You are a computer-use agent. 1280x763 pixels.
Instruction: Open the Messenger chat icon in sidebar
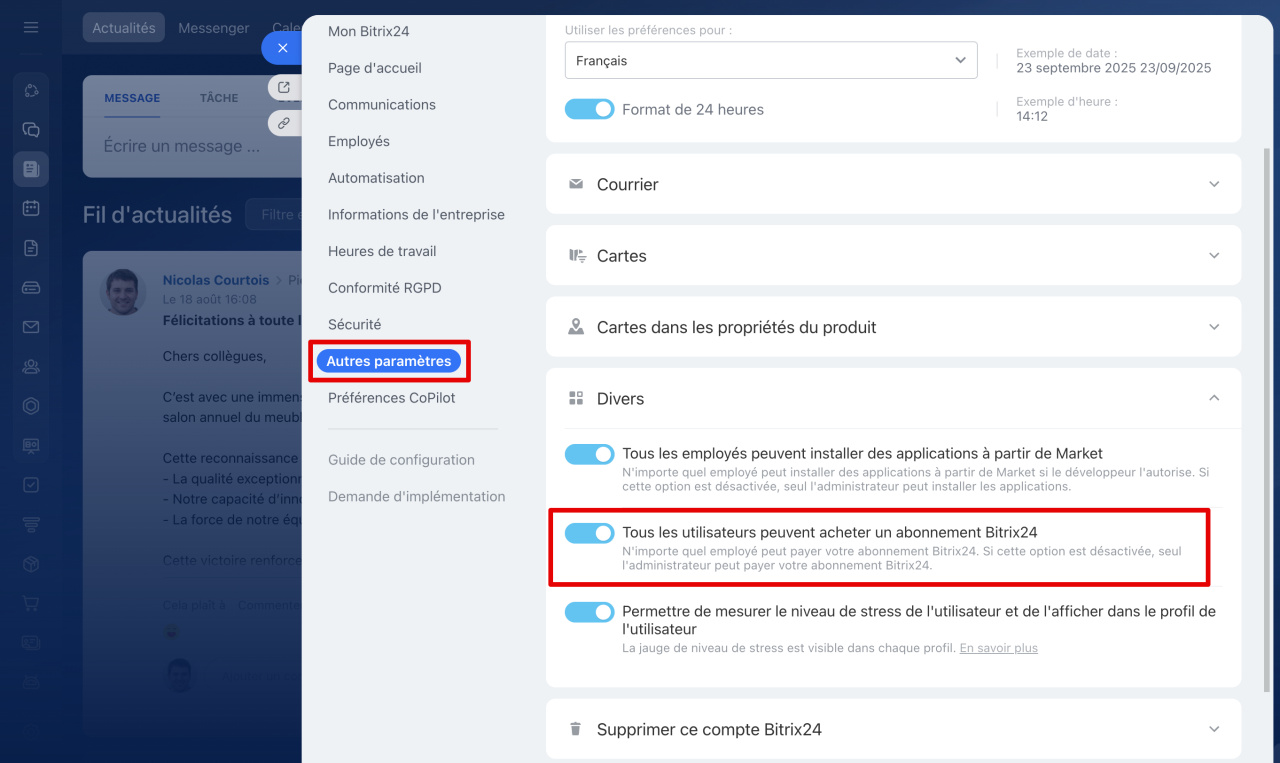[x=31, y=130]
